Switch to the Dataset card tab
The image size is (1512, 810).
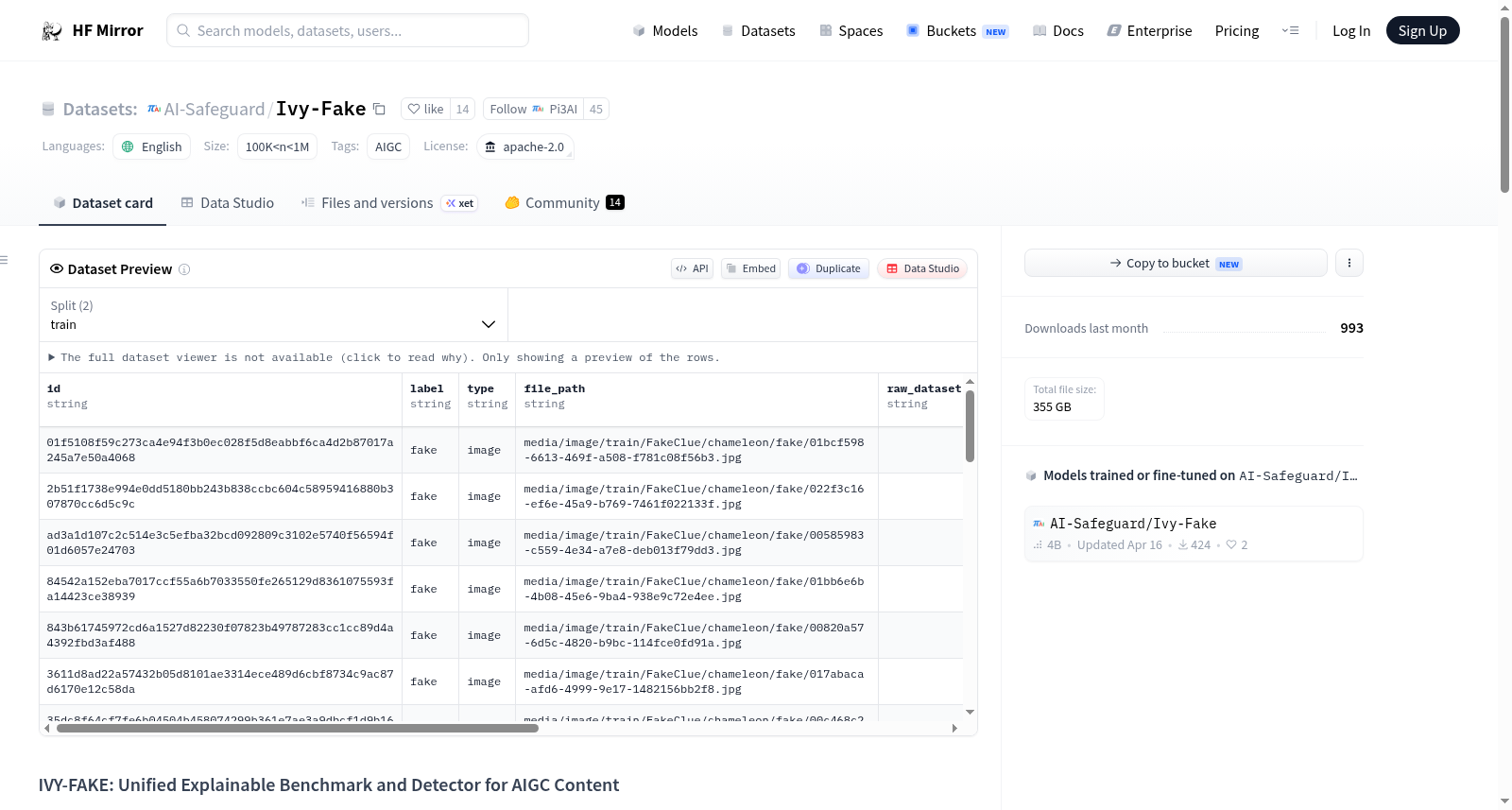[103, 202]
